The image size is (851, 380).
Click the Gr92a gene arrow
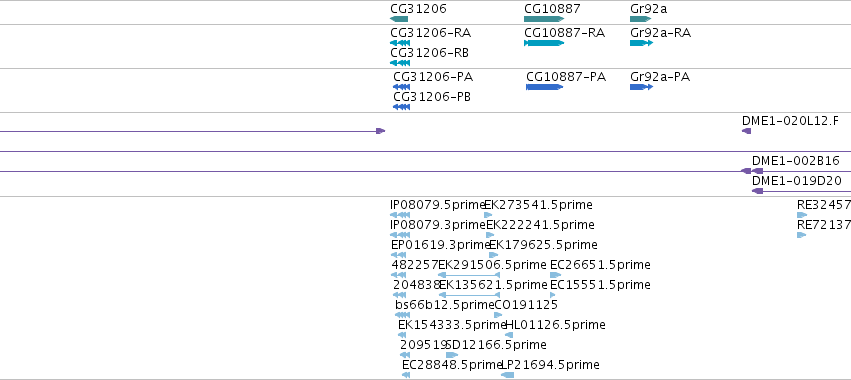pos(640,19)
